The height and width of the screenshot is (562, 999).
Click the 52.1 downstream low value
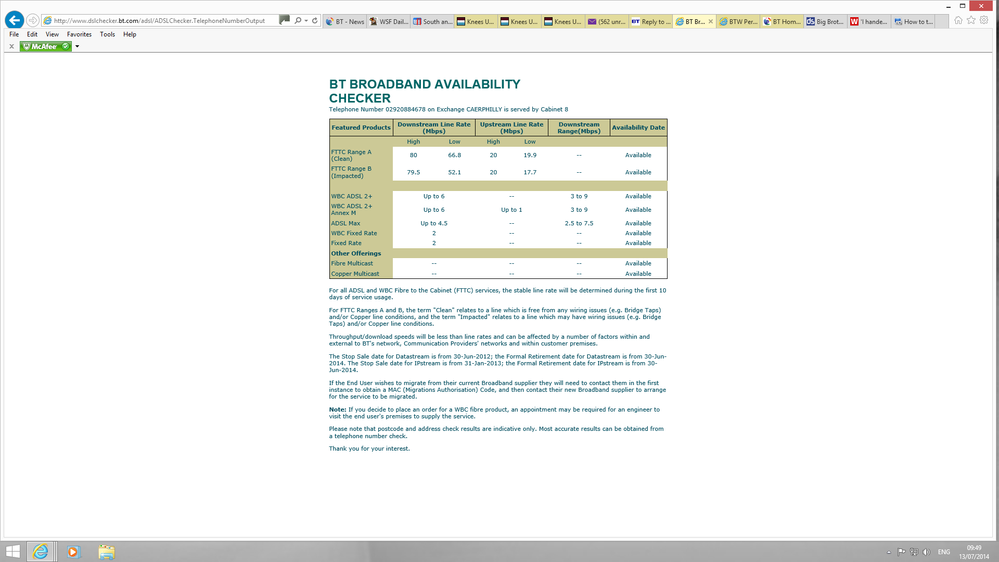click(454, 173)
